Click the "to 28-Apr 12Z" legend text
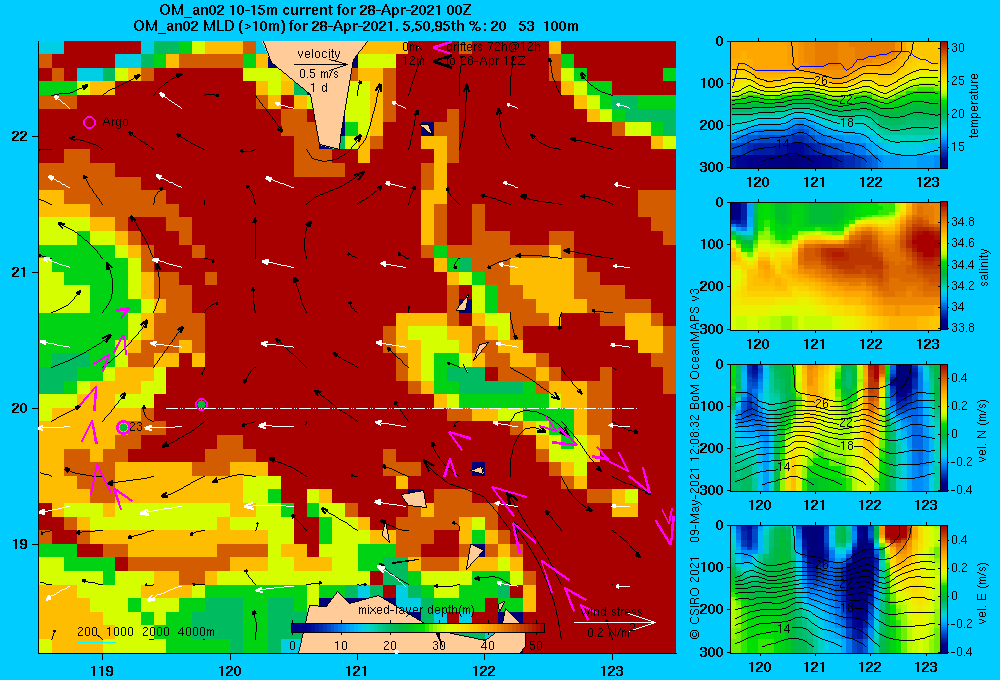Image resolution: width=1000 pixels, height=680 pixels. 484,61
